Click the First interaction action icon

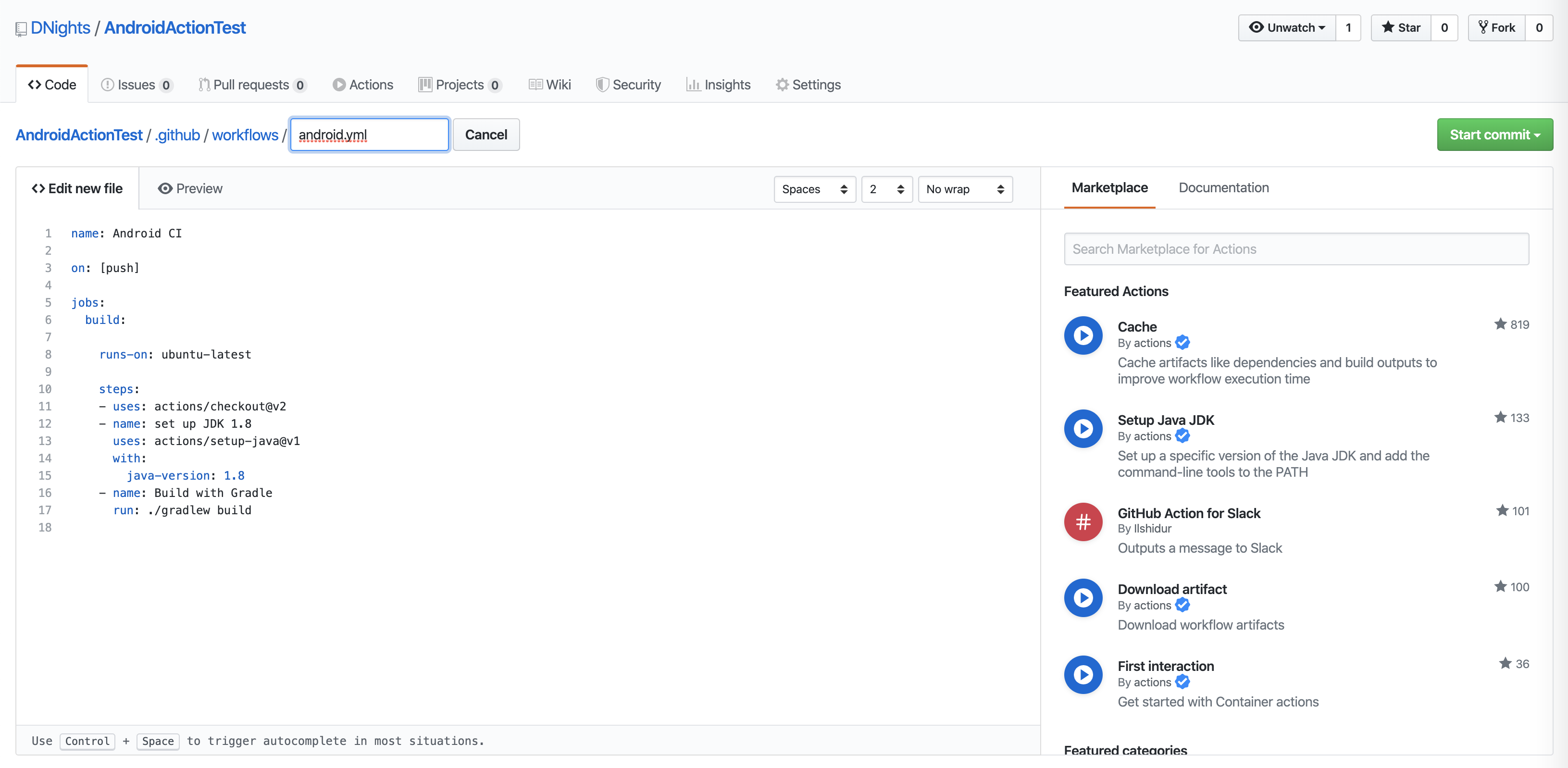(x=1083, y=675)
